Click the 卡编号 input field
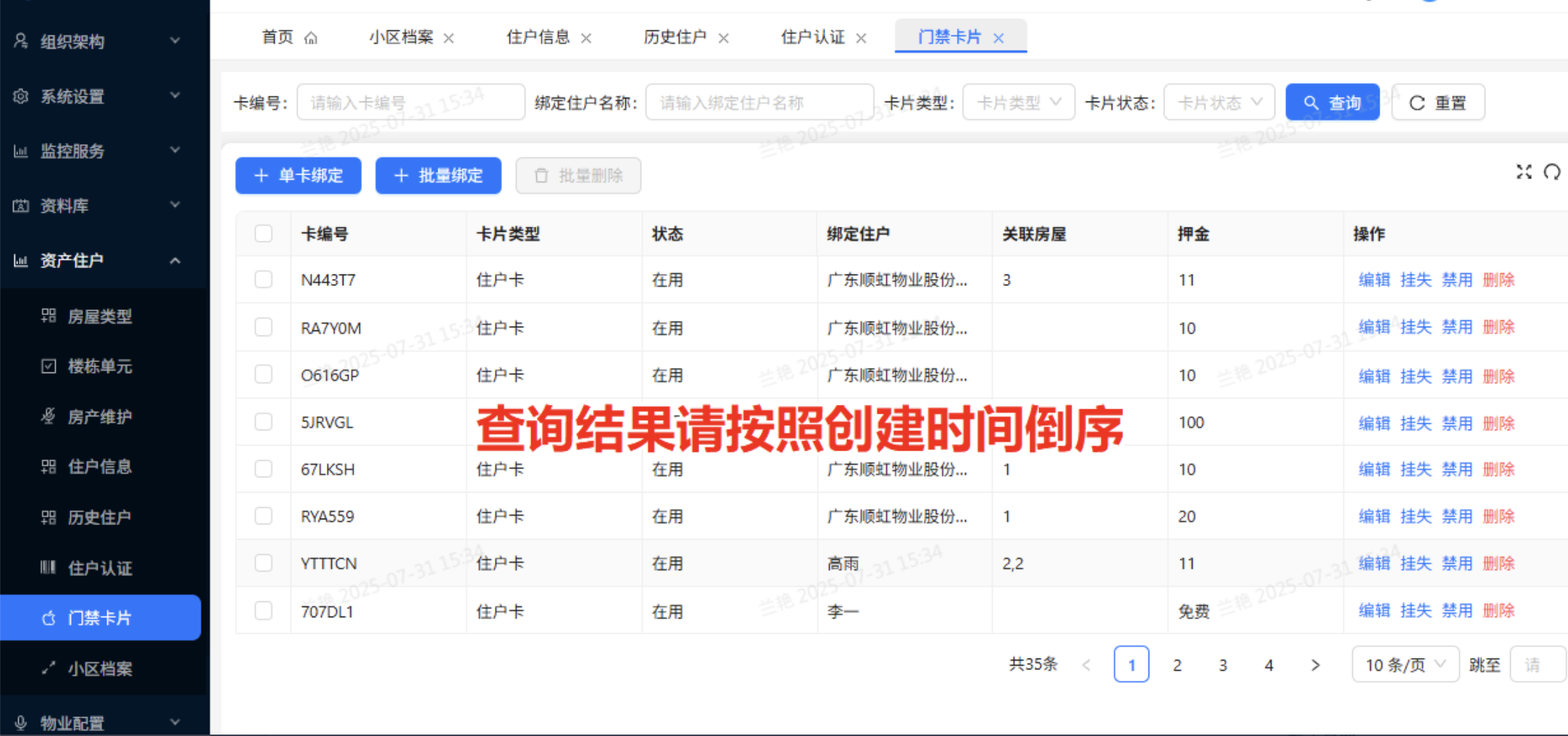This screenshot has height=736, width=1568. [x=410, y=103]
